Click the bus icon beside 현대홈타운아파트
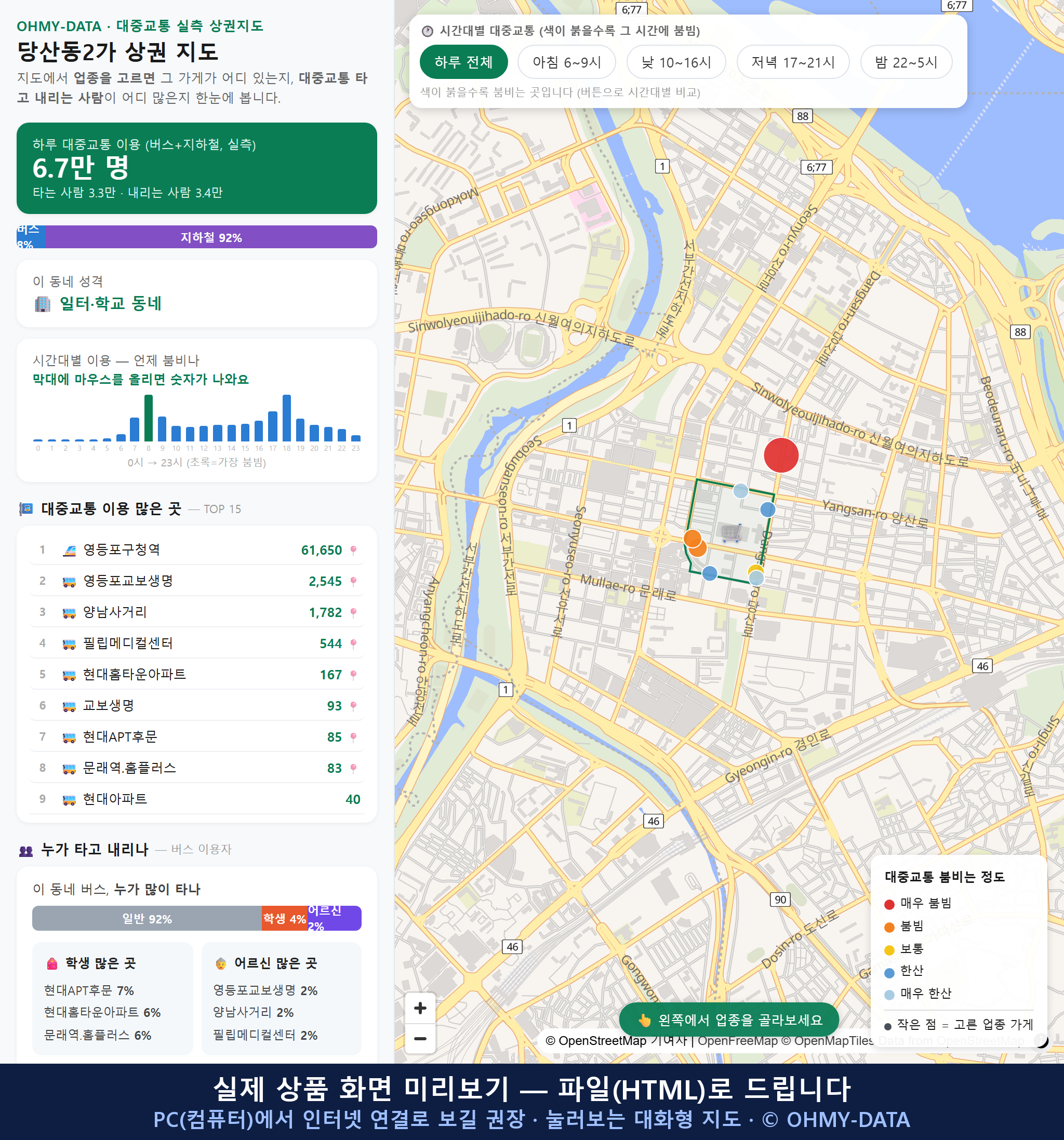This screenshot has width=1064, height=1140. tap(69, 675)
